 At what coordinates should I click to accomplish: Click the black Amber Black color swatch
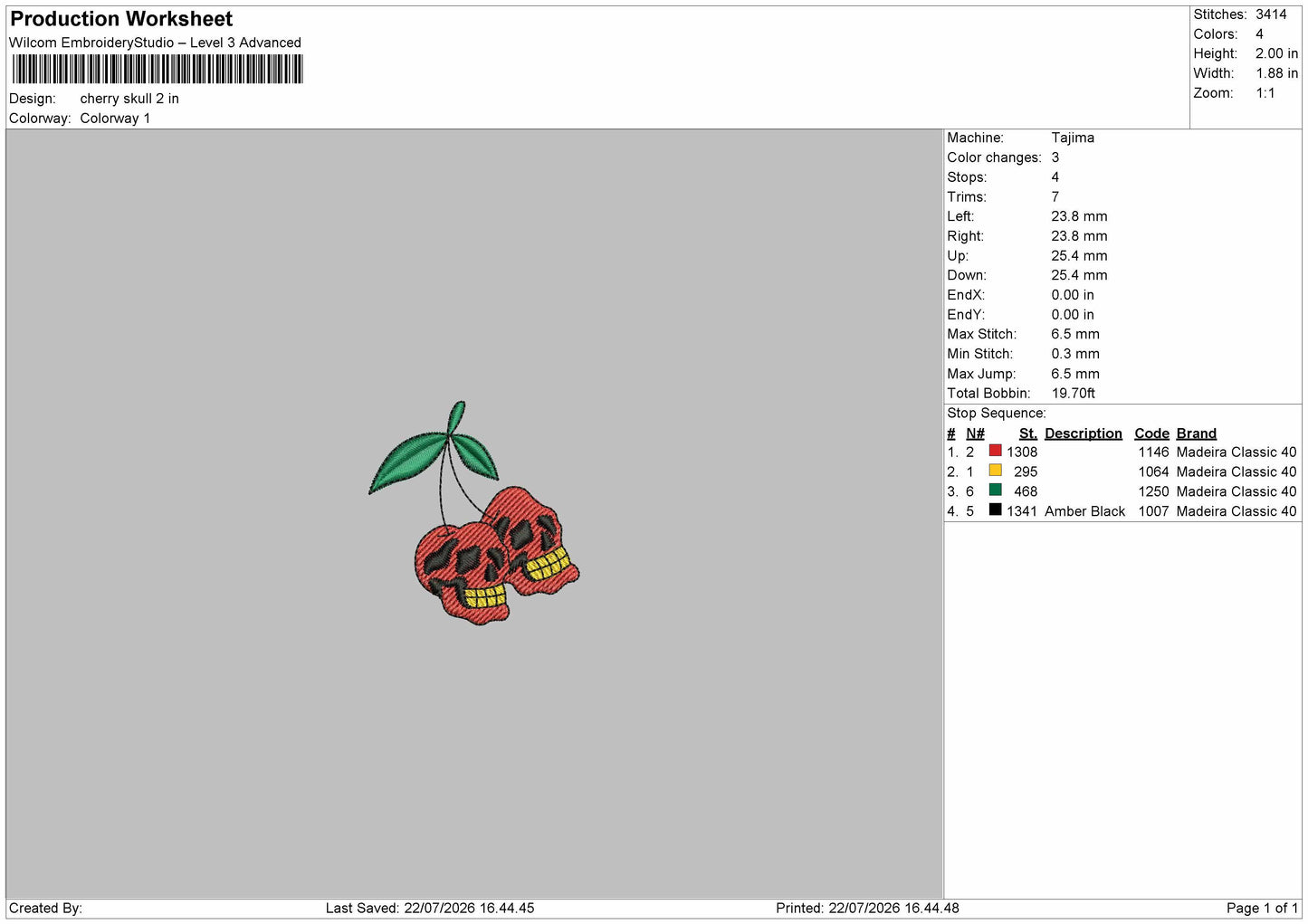coord(995,510)
